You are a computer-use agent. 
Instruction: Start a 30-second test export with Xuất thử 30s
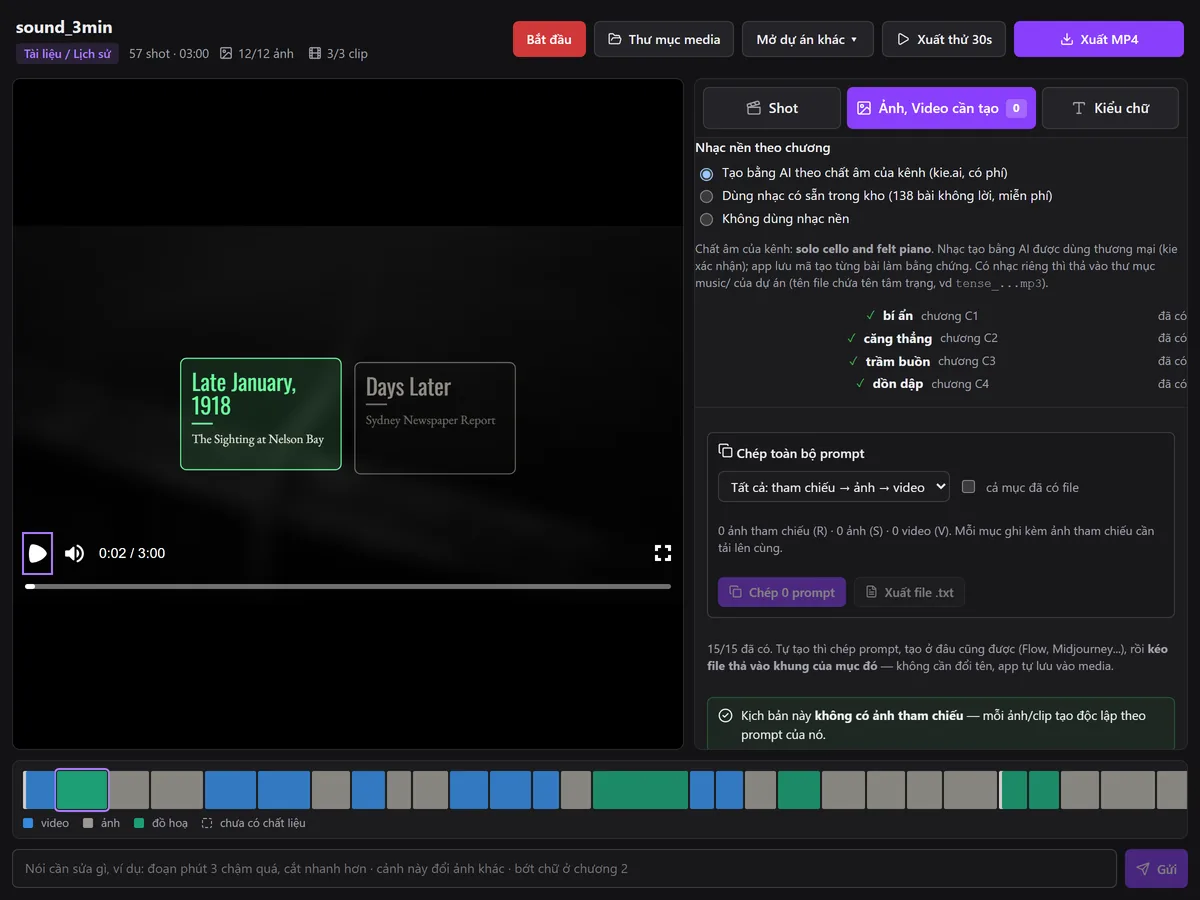[x=944, y=39]
